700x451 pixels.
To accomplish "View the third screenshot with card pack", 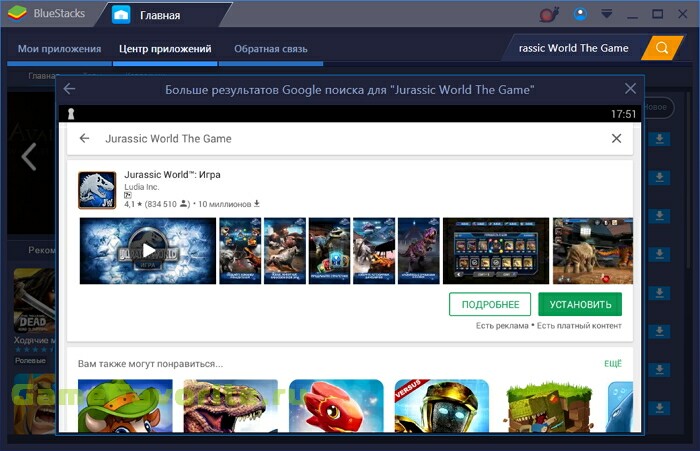I will pos(329,251).
